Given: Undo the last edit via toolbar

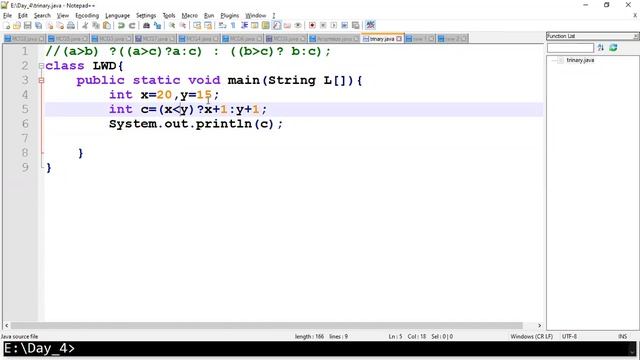Looking at the screenshot, I should [121, 25].
